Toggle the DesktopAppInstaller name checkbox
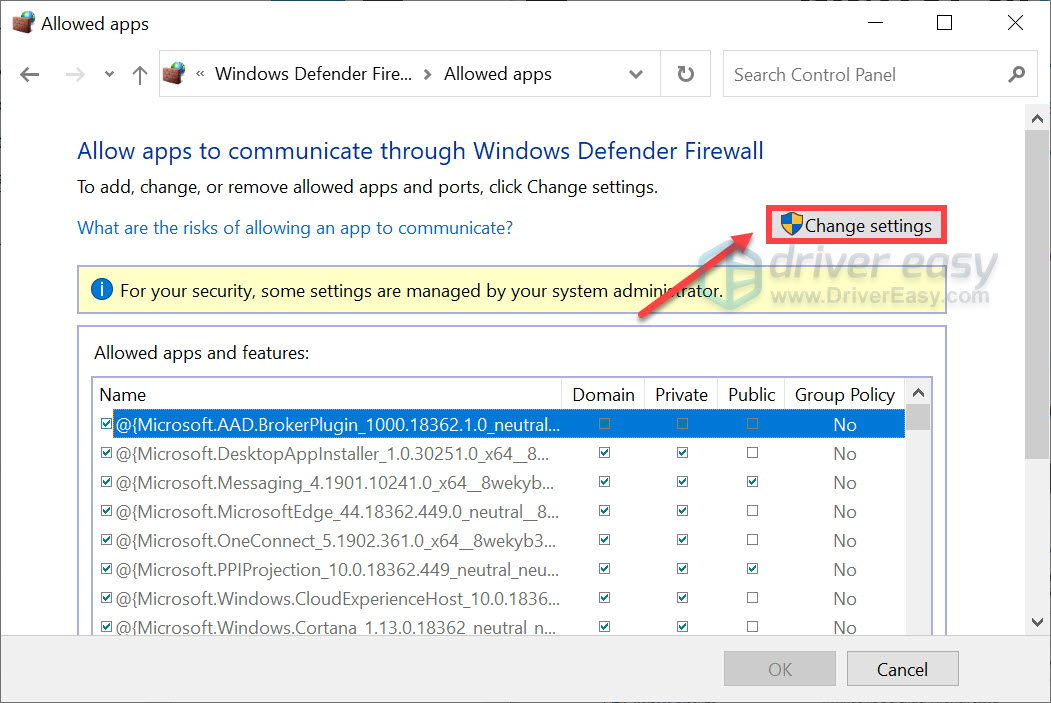Screen dimensions: 1051x703 [106, 453]
